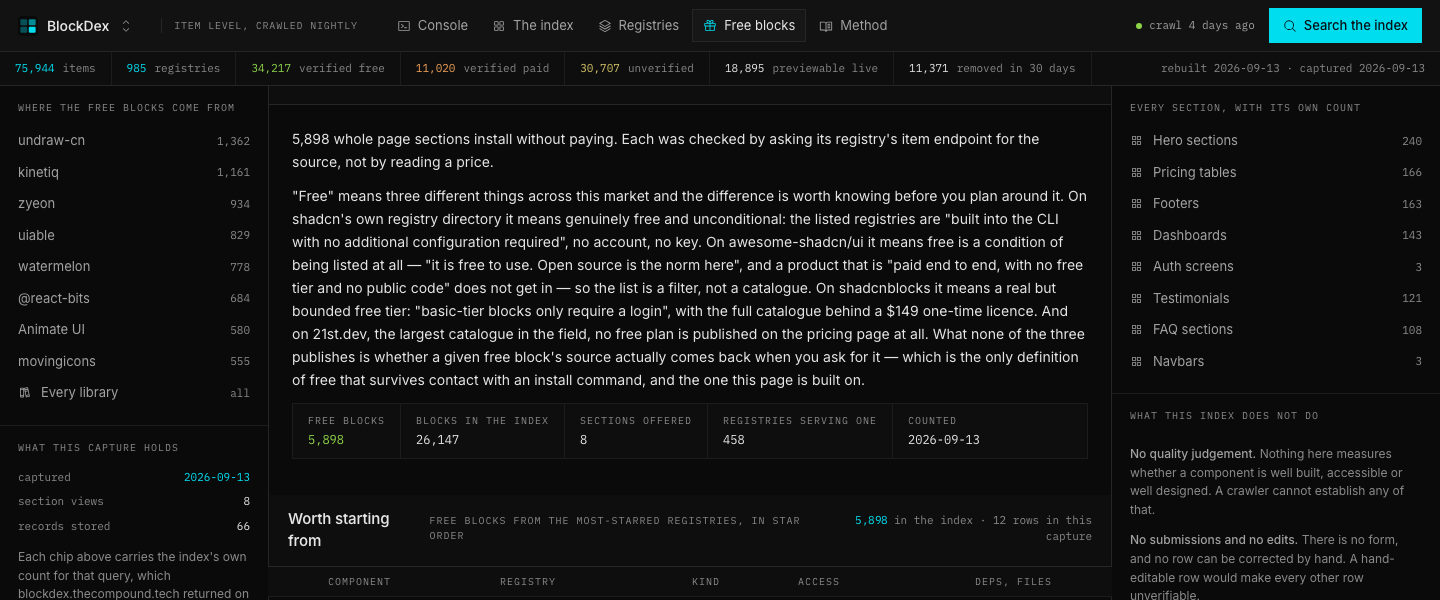Click the grid icon beside Footers
The image size is (1440, 600).
[1136, 204]
